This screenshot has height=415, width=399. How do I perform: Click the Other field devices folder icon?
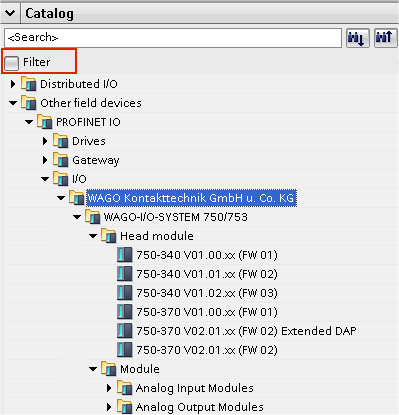[28, 103]
